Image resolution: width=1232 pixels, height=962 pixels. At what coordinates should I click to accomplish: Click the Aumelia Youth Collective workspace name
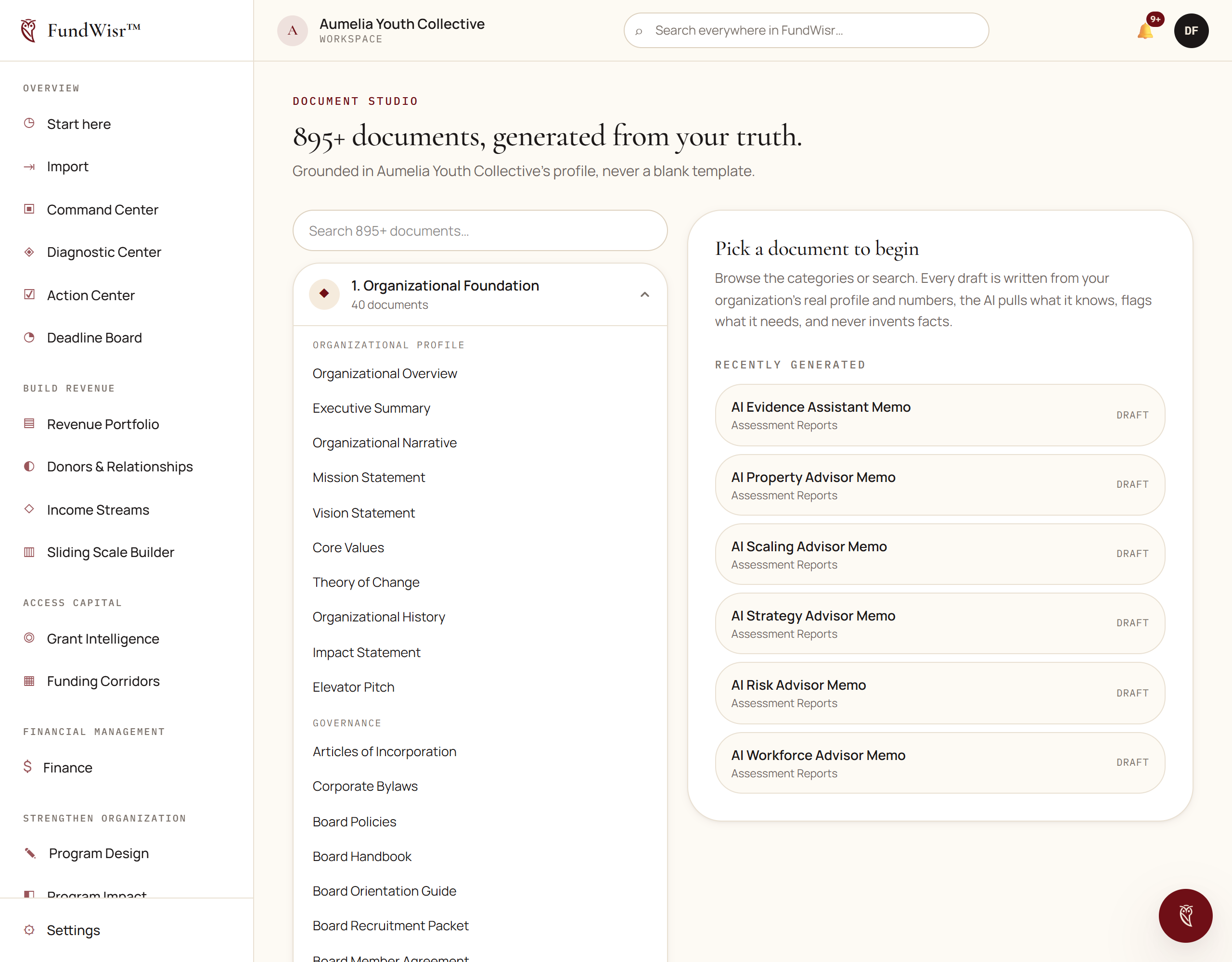[402, 24]
